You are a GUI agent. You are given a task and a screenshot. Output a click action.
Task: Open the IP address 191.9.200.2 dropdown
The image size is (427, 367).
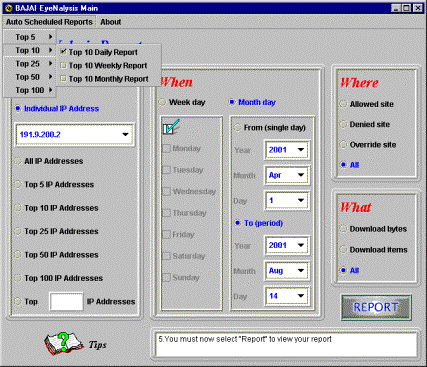tap(75, 135)
